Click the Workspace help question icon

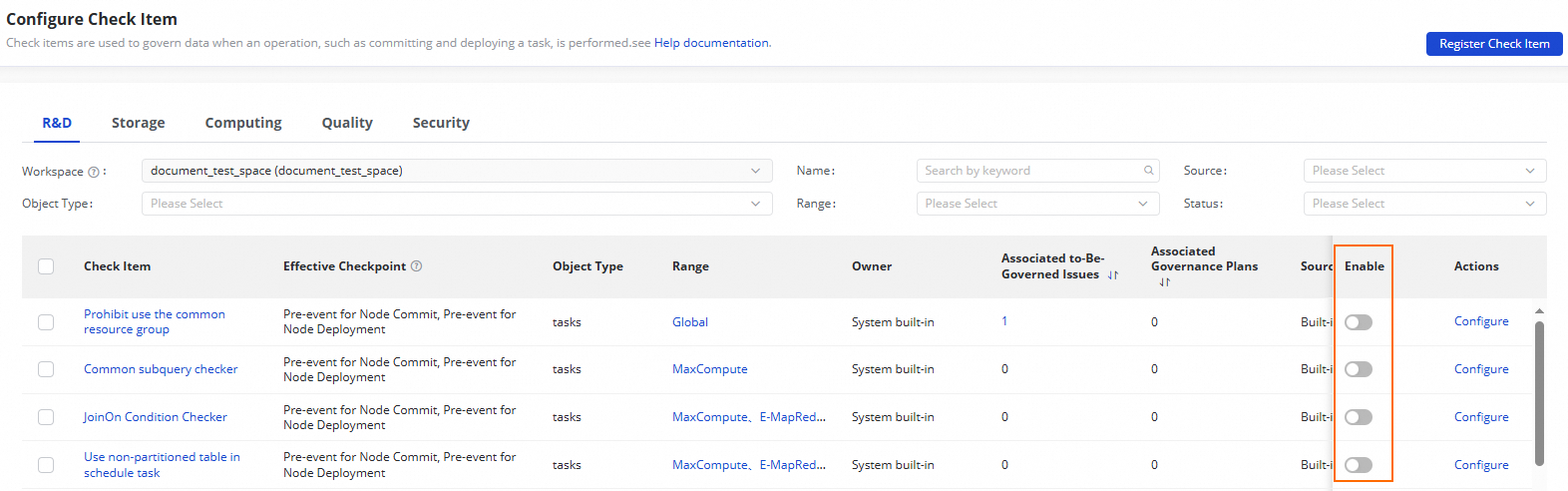point(94,172)
